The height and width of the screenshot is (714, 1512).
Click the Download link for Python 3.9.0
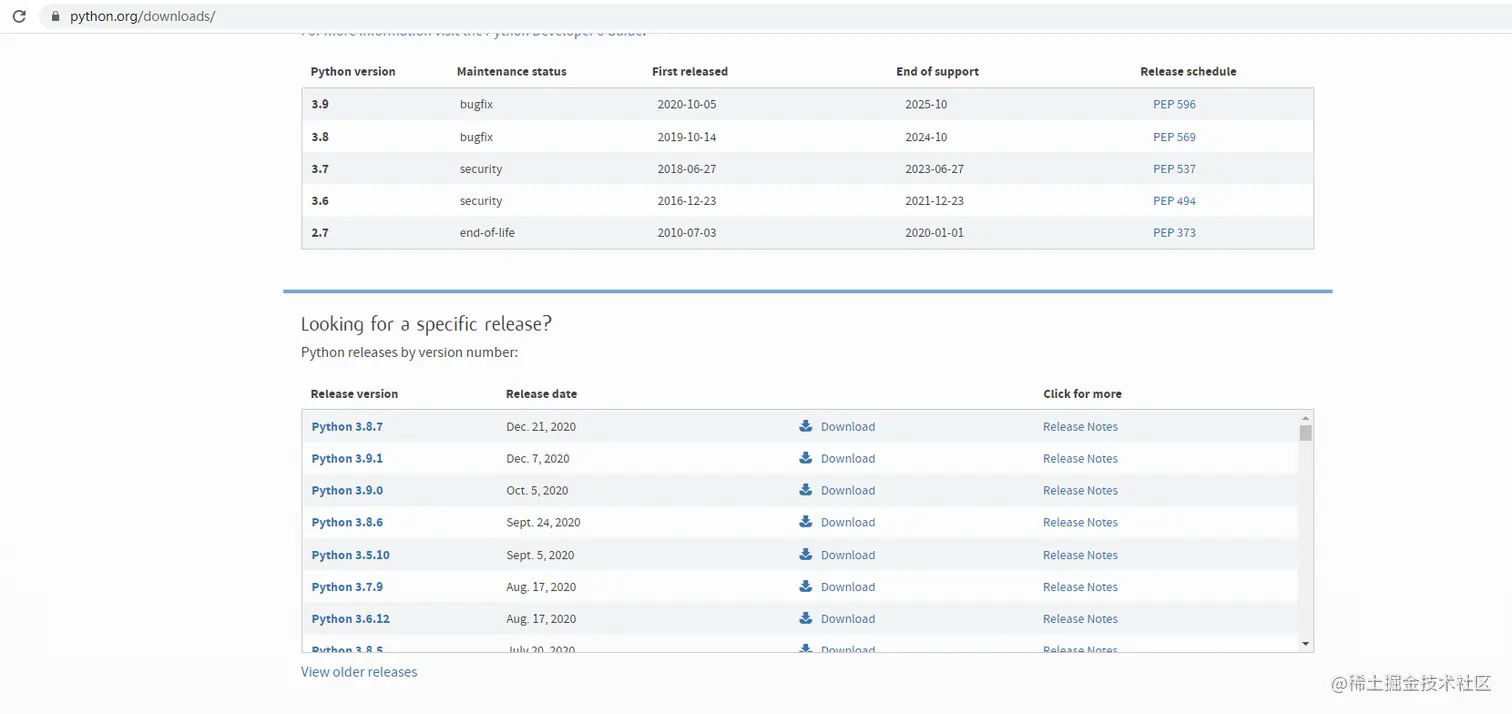pos(847,490)
